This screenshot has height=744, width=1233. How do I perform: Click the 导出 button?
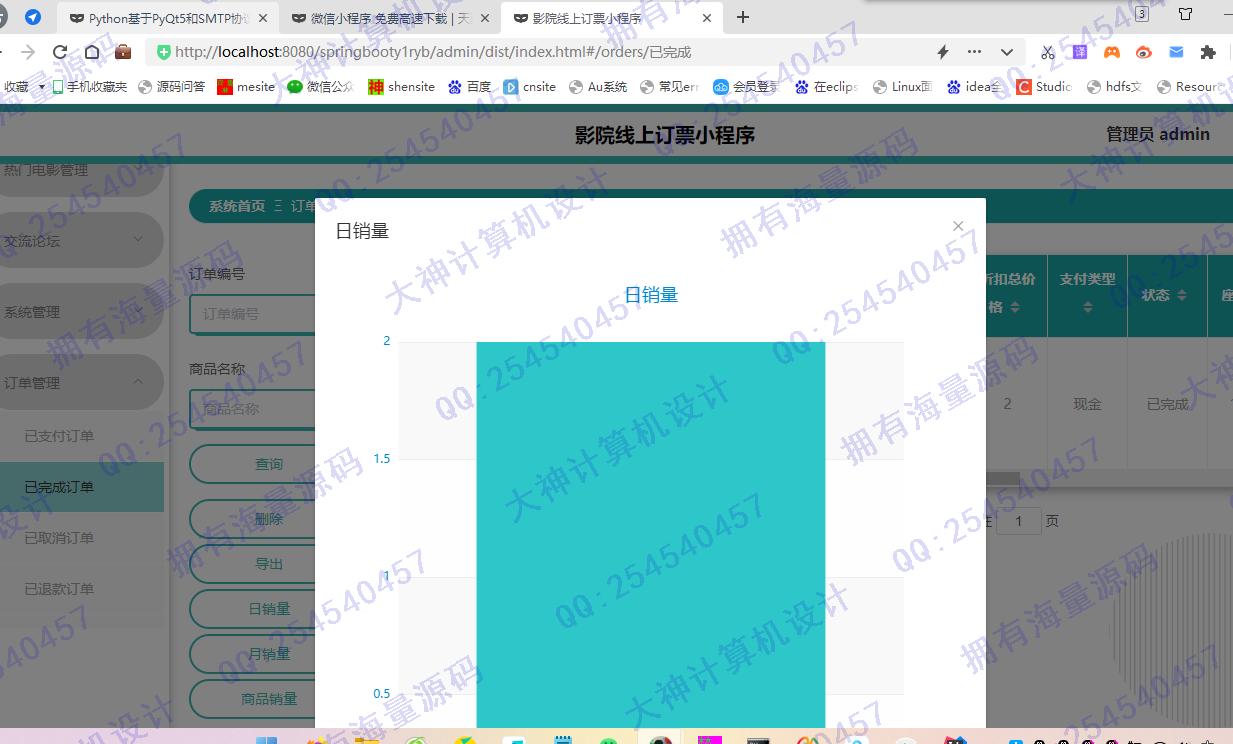[253, 564]
